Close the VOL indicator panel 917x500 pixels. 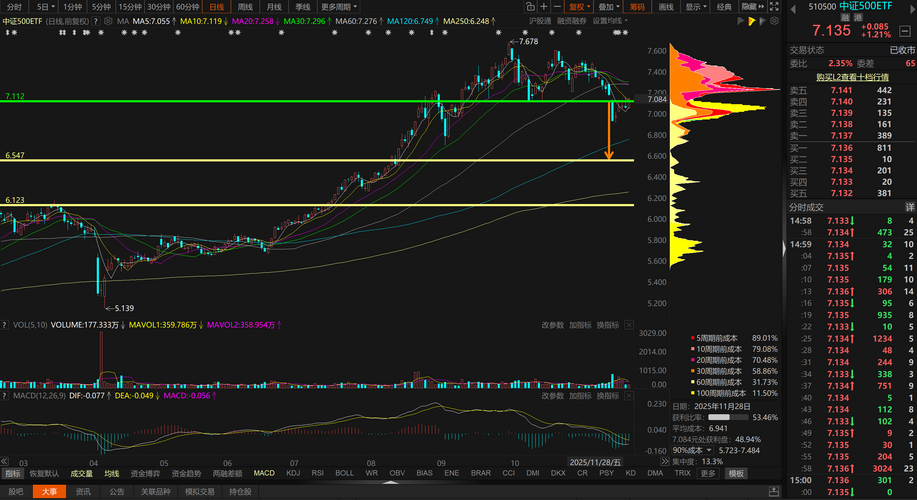tap(629, 325)
